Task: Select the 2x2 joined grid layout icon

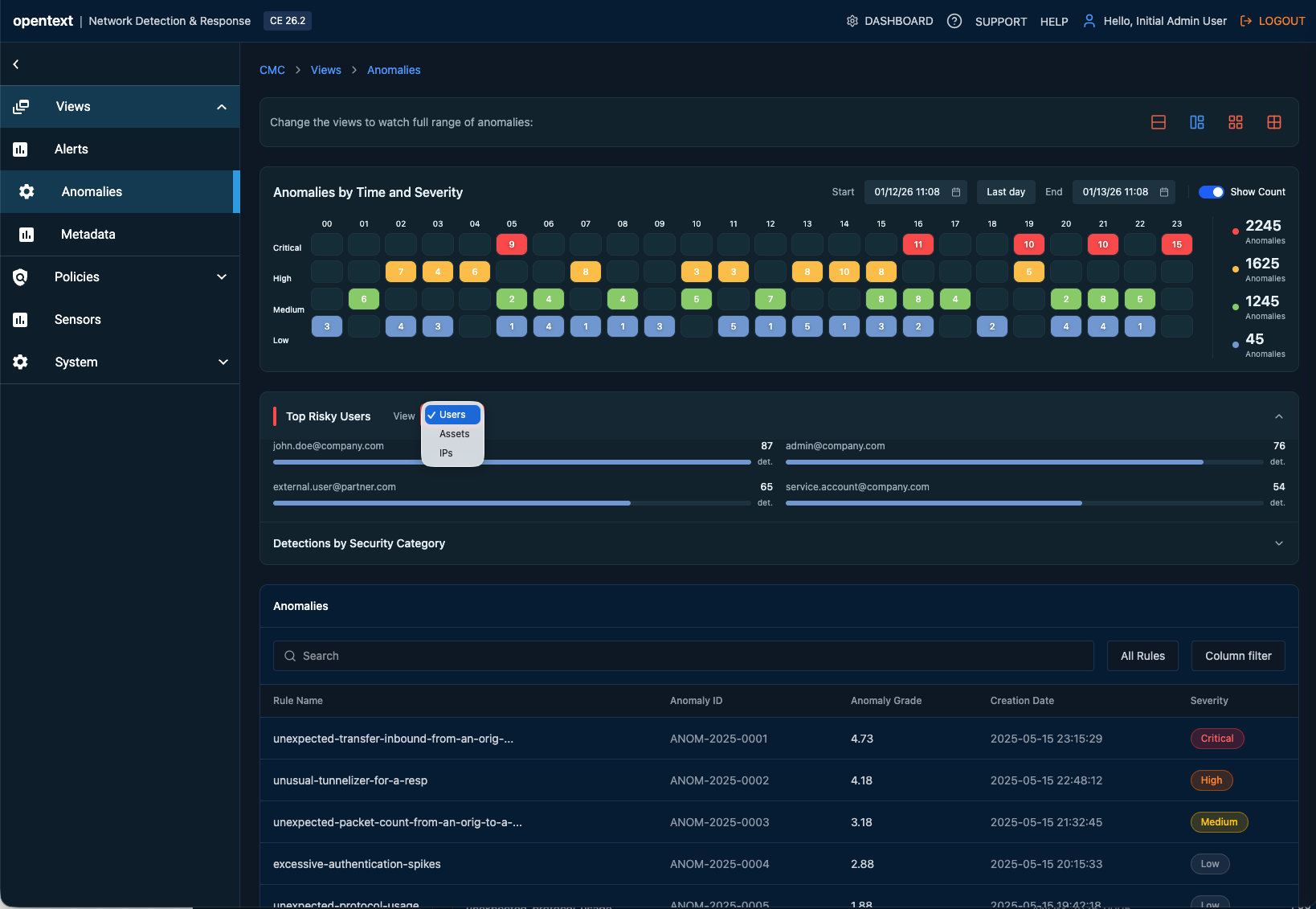Action: tap(1273, 122)
